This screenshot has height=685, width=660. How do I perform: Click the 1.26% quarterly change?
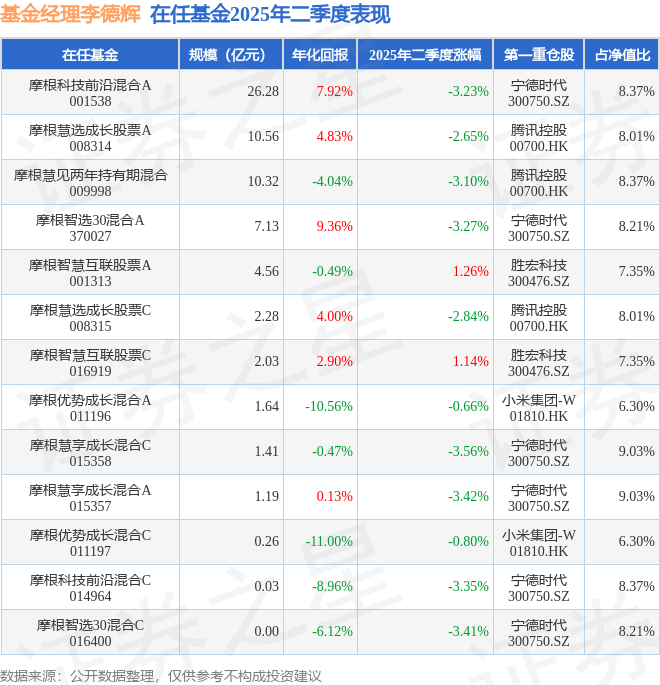[x=471, y=271]
